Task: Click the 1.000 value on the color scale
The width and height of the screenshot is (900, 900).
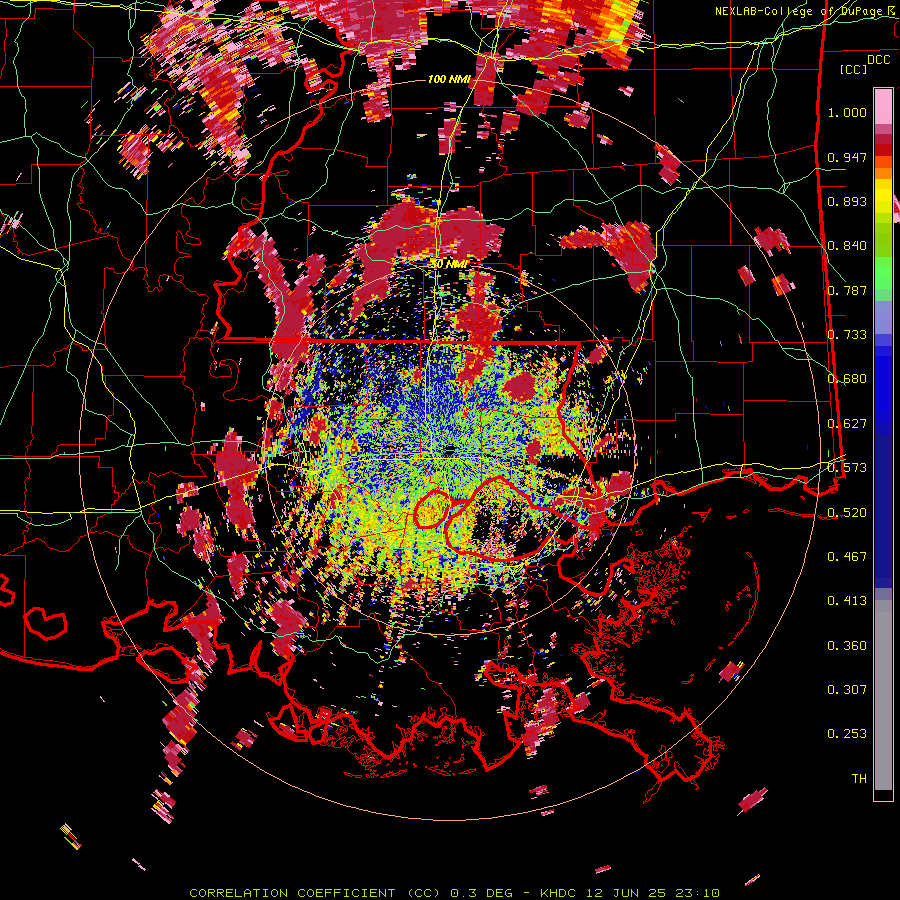Action: tap(847, 112)
